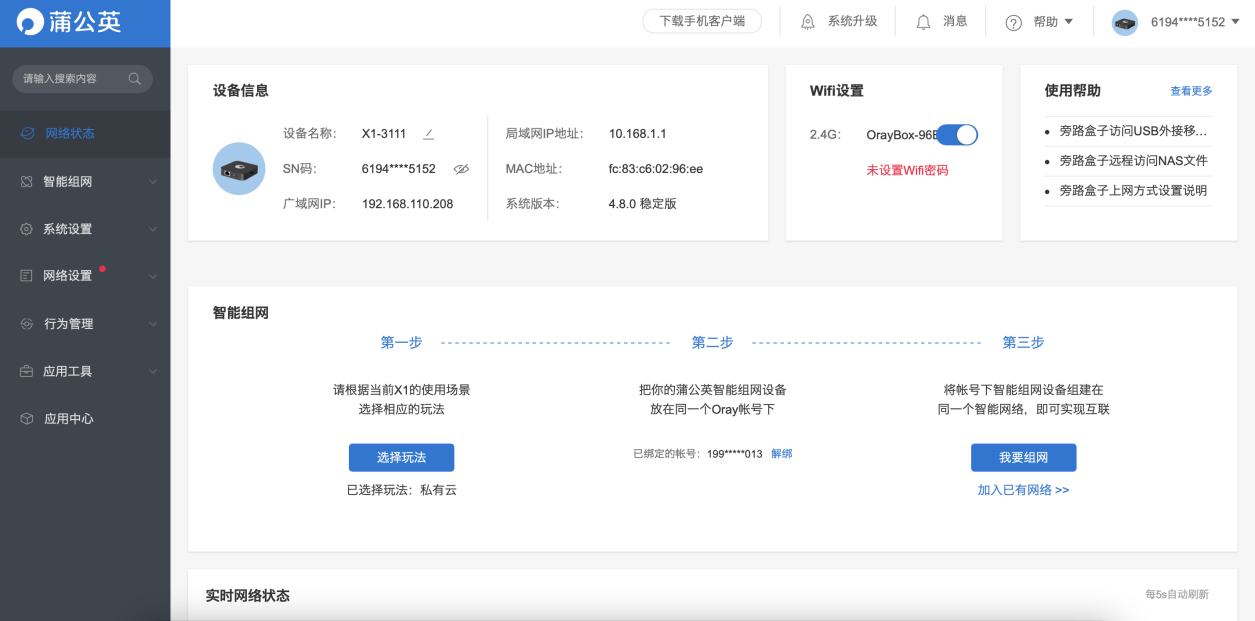The image size is (1255, 621).
Task: Click the 查看更多 link in 使用帮助
Action: 1191,90
